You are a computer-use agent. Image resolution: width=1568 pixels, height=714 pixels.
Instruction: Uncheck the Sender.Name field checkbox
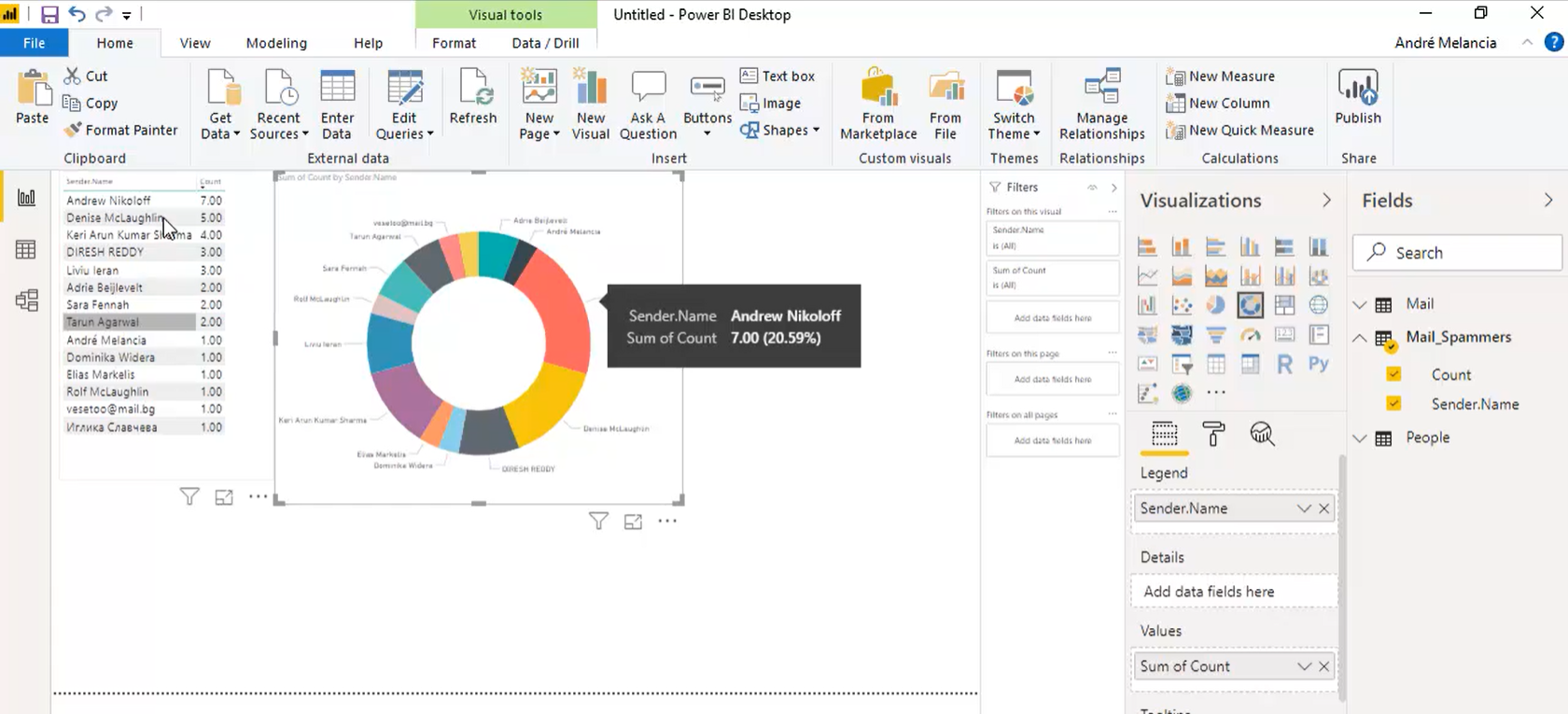point(1393,403)
